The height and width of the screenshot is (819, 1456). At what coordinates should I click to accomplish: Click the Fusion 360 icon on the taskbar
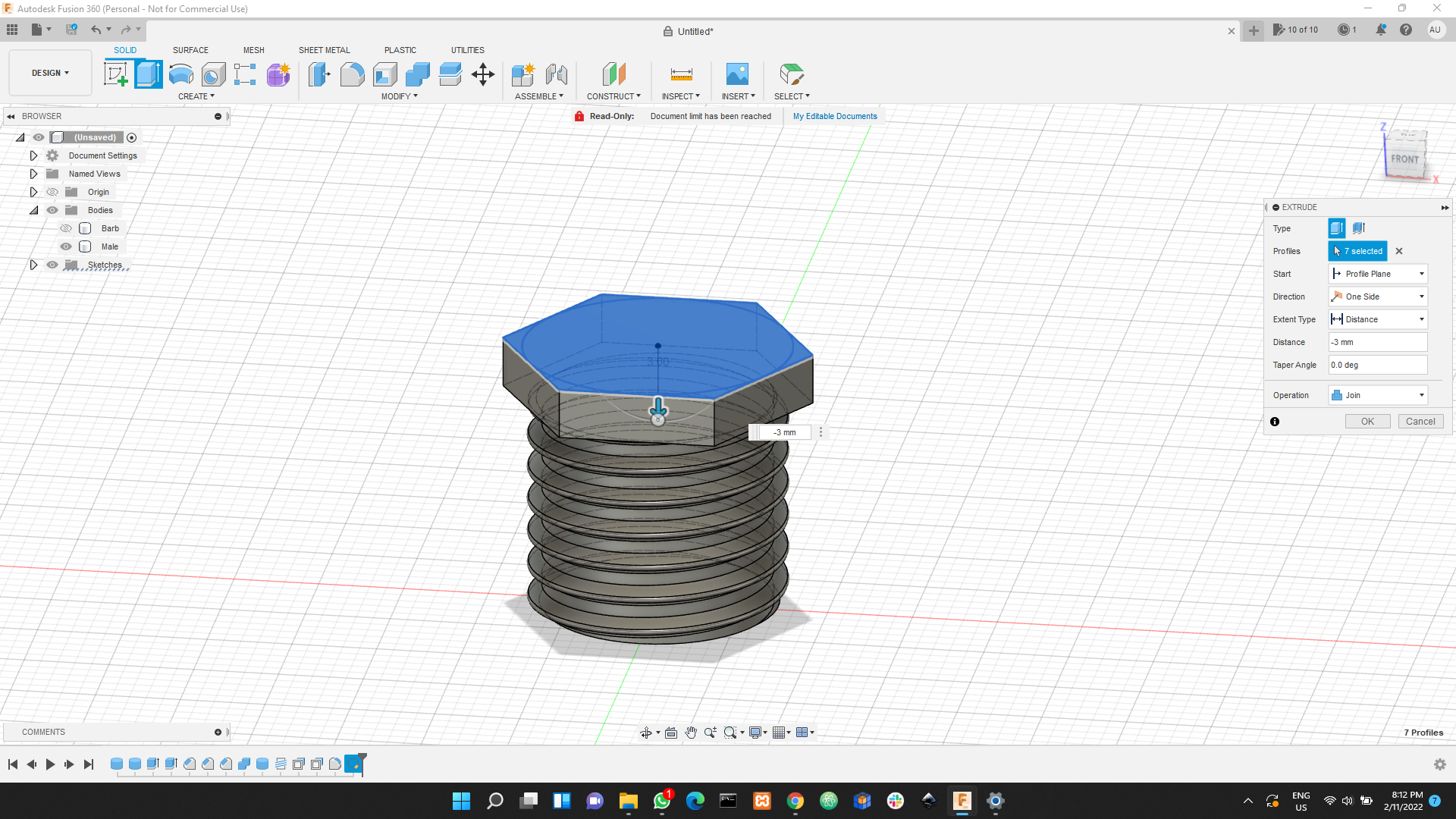click(962, 801)
